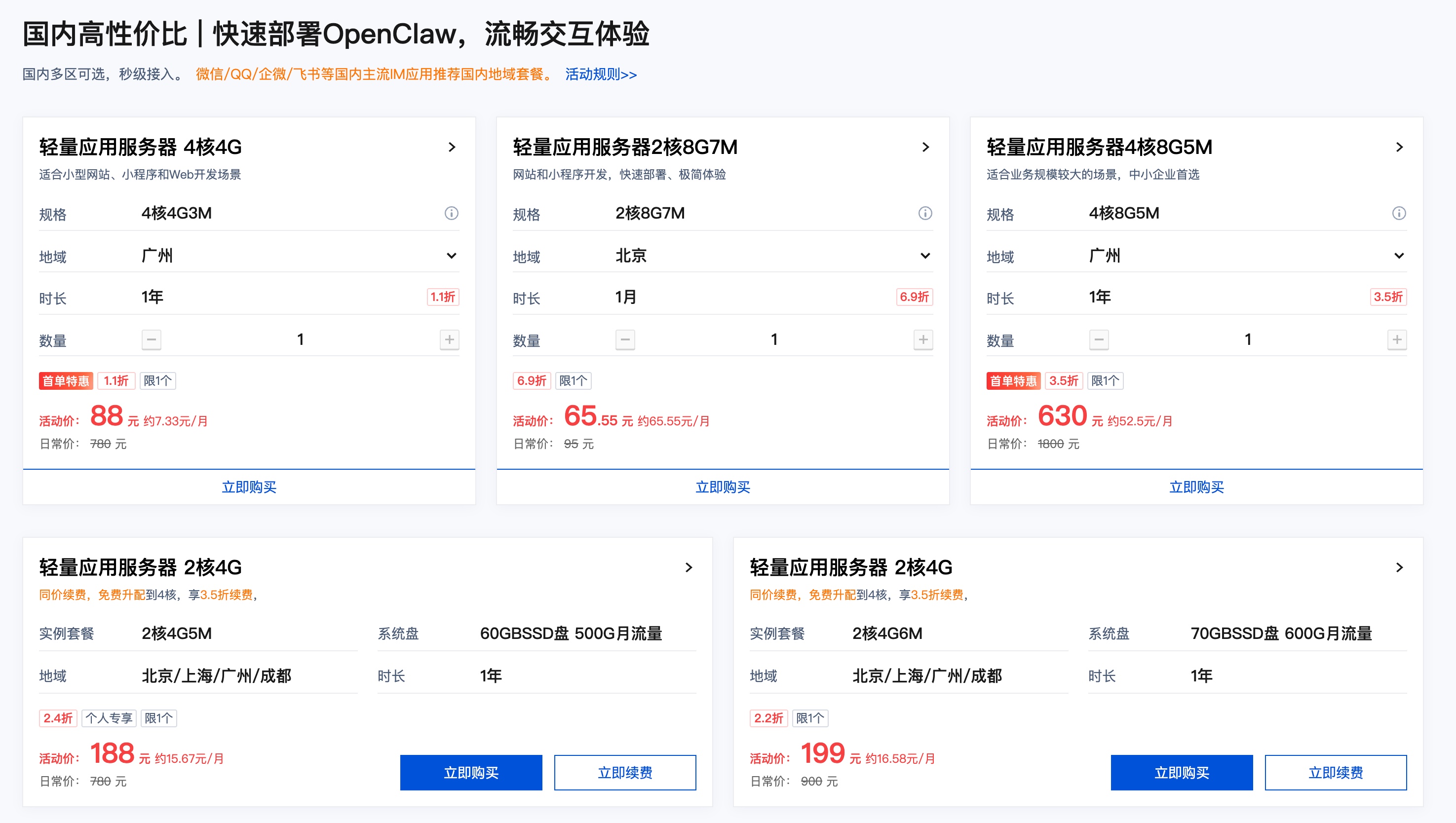This screenshot has height=823, width=1456.
Task: Renew the 2核4G6M plan with 立即续费
Action: [1336, 773]
